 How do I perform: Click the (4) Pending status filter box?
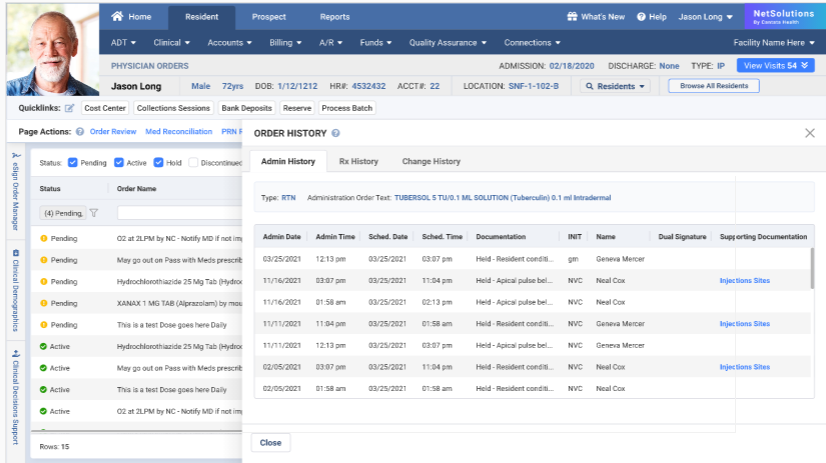tap(63, 213)
